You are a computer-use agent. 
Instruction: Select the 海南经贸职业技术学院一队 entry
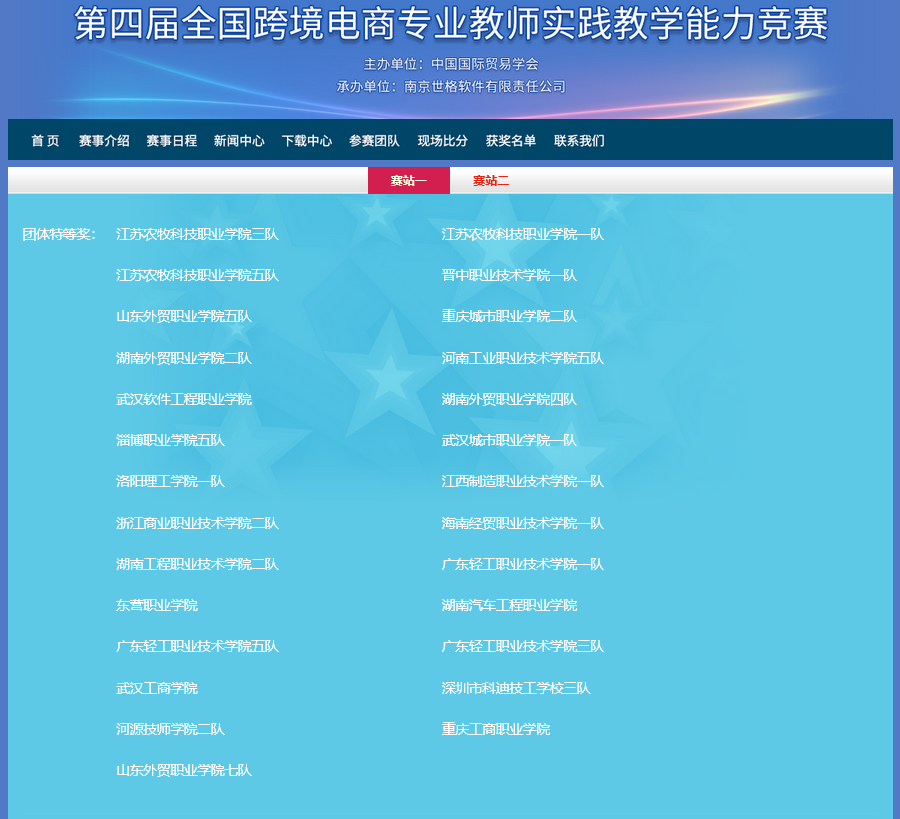pos(523,523)
